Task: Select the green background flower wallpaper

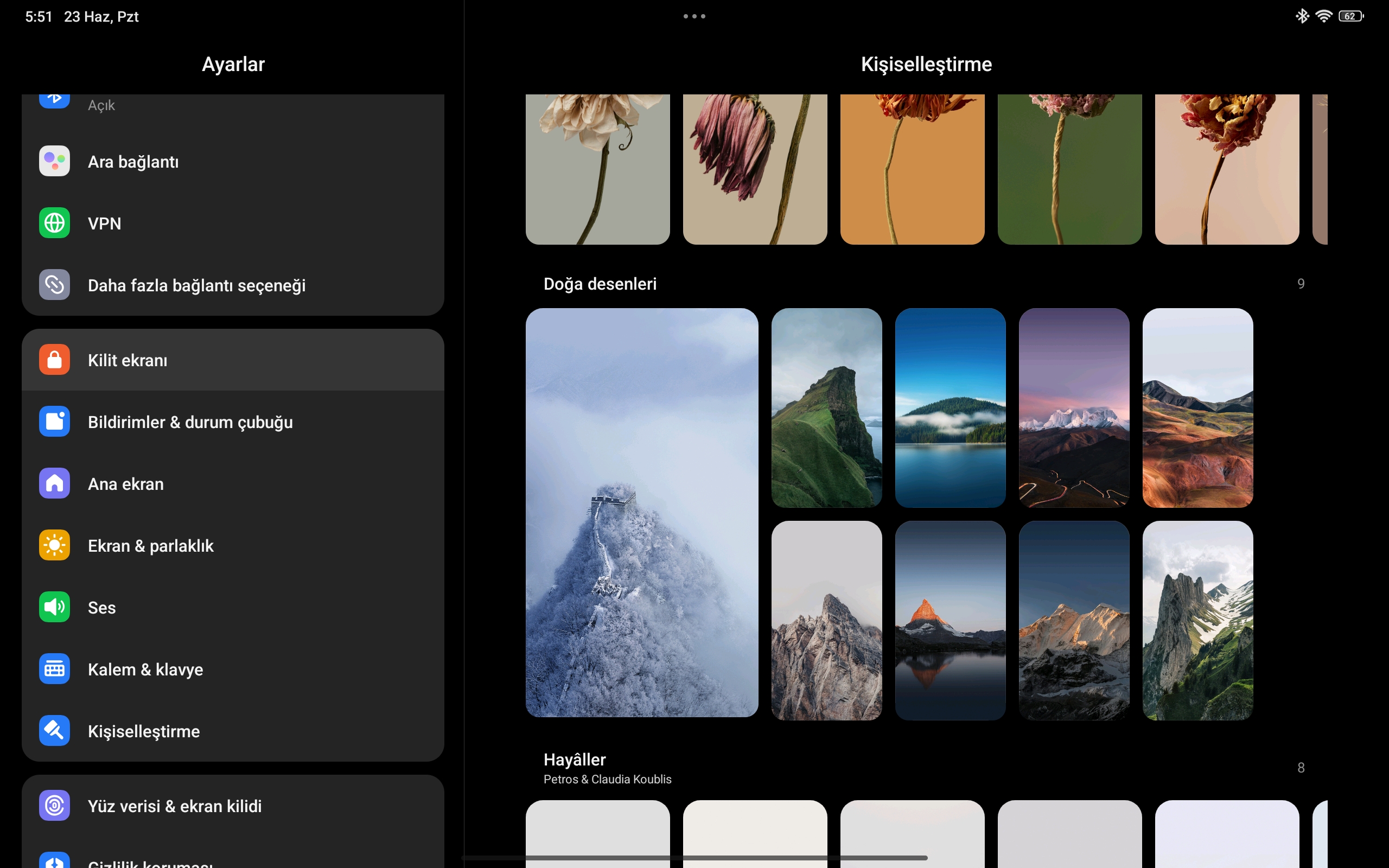Action: point(1069,169)
